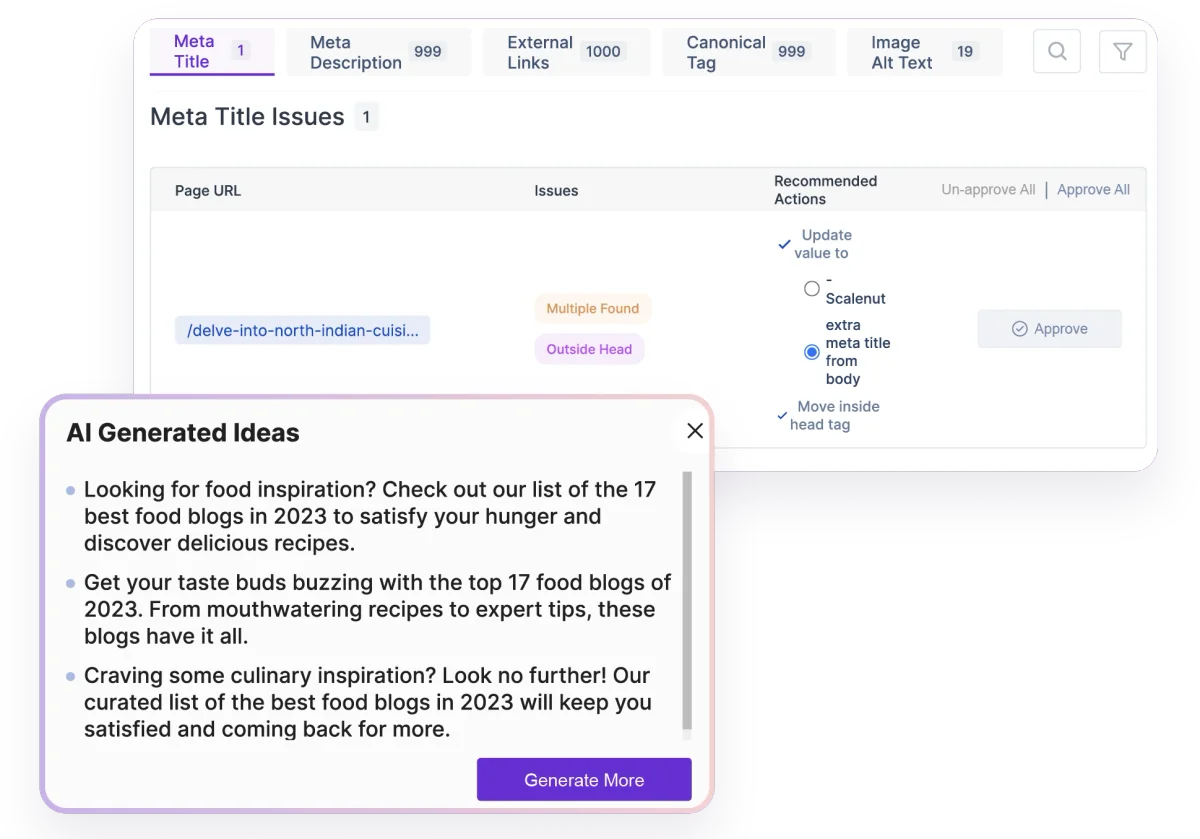This screenshot has width=1200, height=839.
Task: Click Un-approve All
Action: pos(988,189)
